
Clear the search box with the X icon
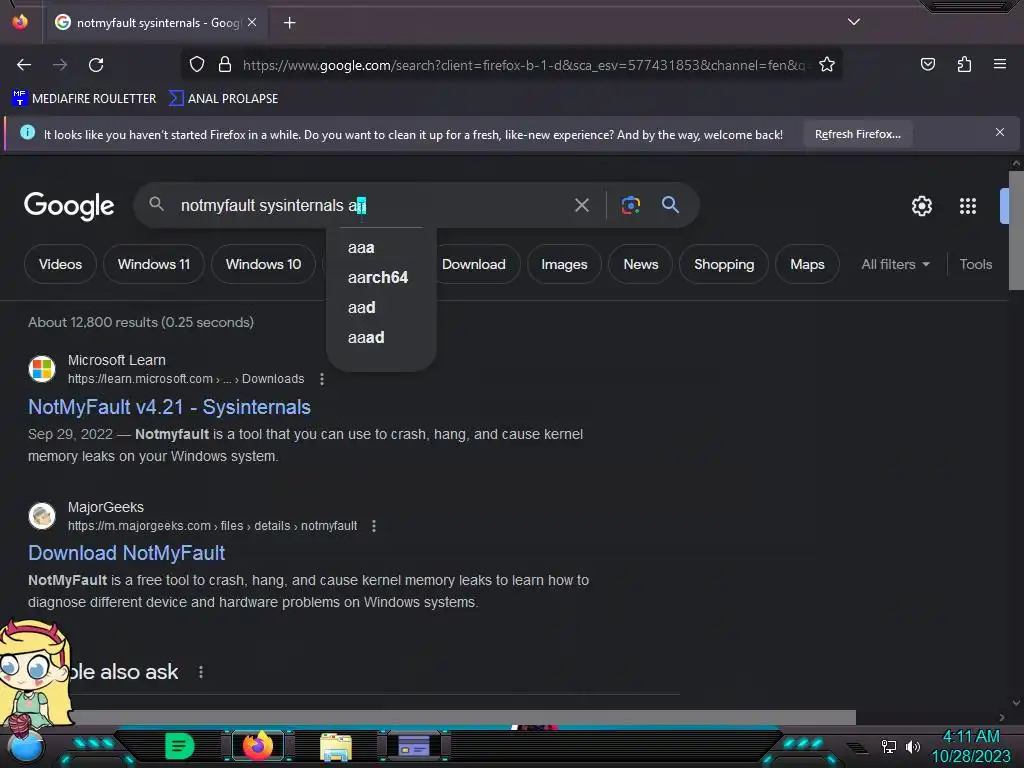click(581, 206)
